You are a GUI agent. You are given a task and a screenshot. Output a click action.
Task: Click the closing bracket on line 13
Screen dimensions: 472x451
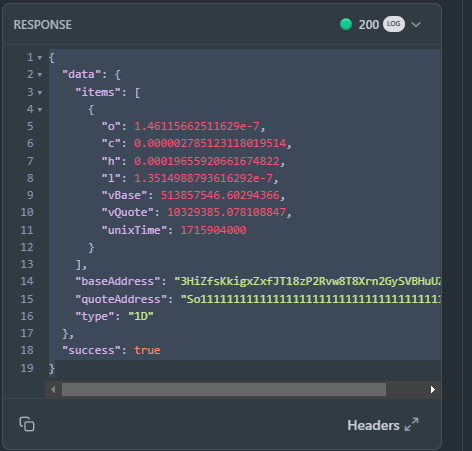tap(78, 265)
